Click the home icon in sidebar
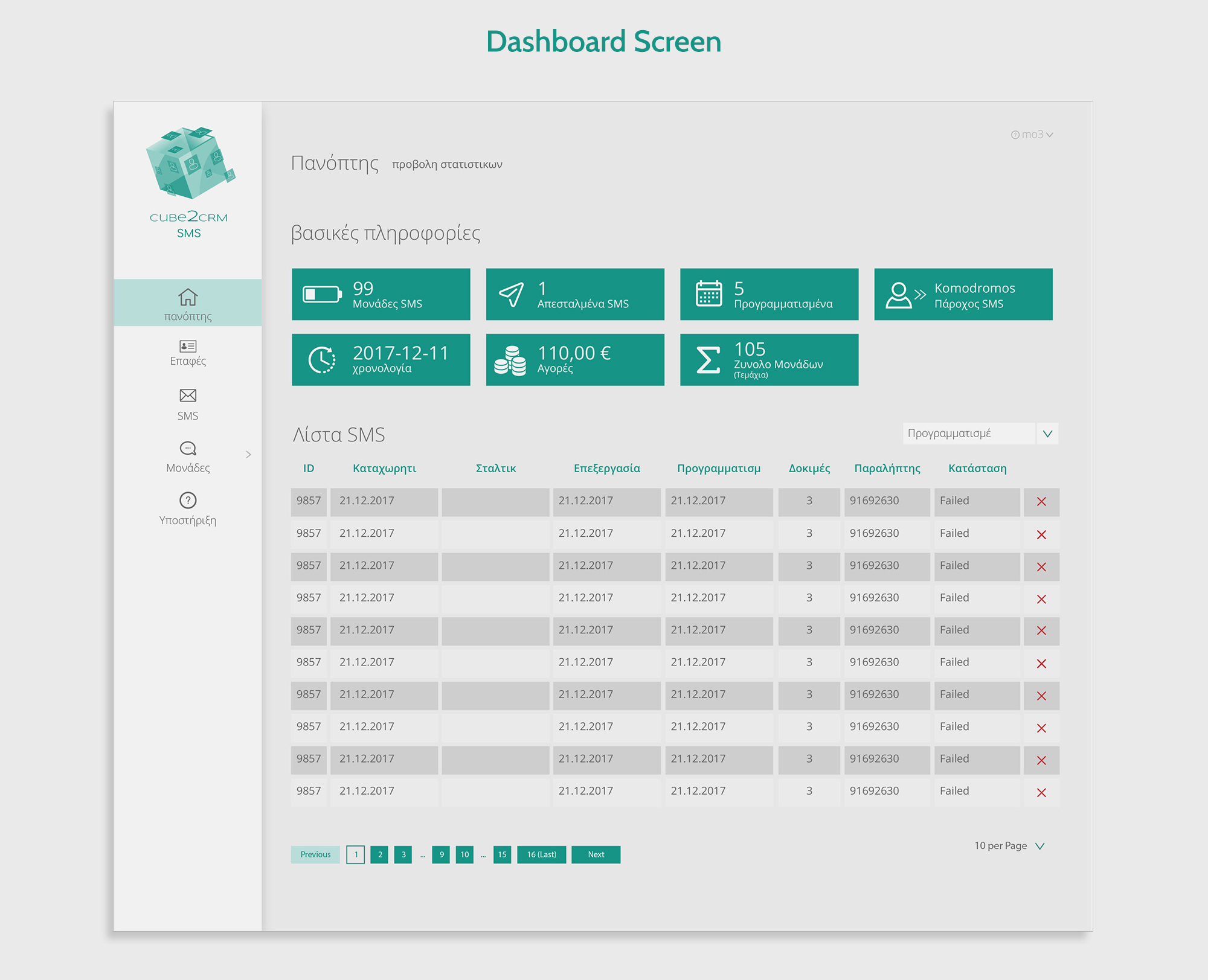Viewport: 1208px width, 980px height. 188,297
